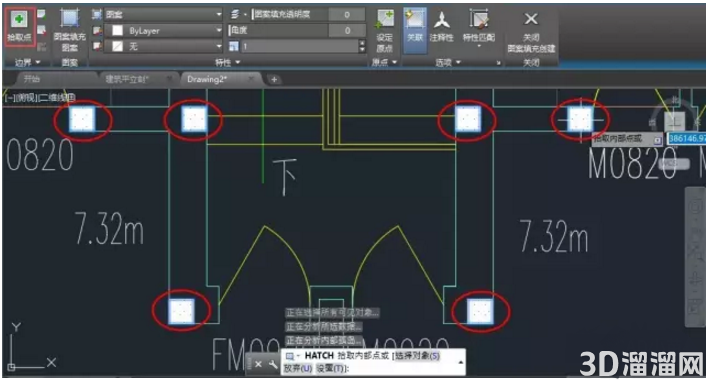Click the hatch color icon beside ByLayer
This screenshot has width=708, height=380.
point(97,30)
